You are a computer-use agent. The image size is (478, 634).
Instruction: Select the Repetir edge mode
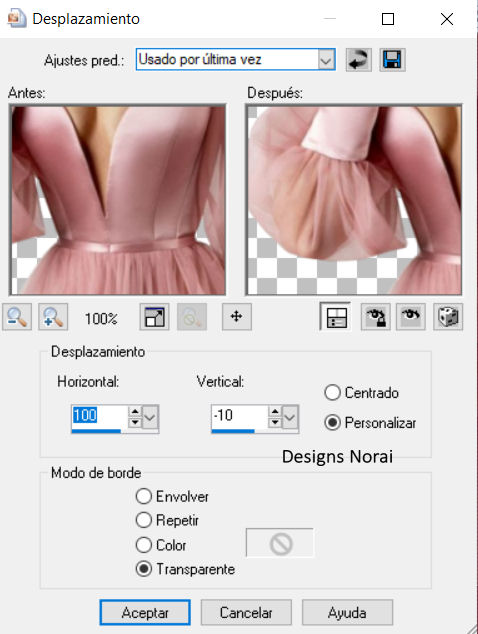click(x=144, y=520)
